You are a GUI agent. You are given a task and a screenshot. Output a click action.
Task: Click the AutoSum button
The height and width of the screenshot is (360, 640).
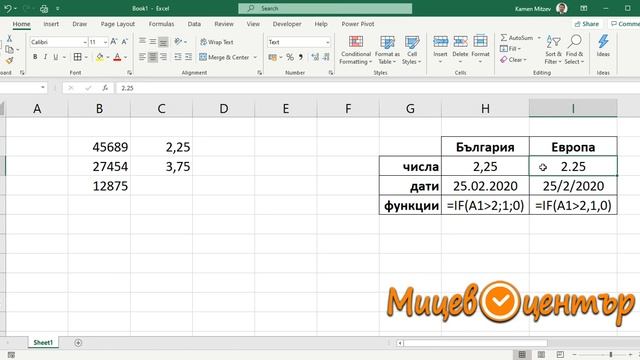[516, 38]
